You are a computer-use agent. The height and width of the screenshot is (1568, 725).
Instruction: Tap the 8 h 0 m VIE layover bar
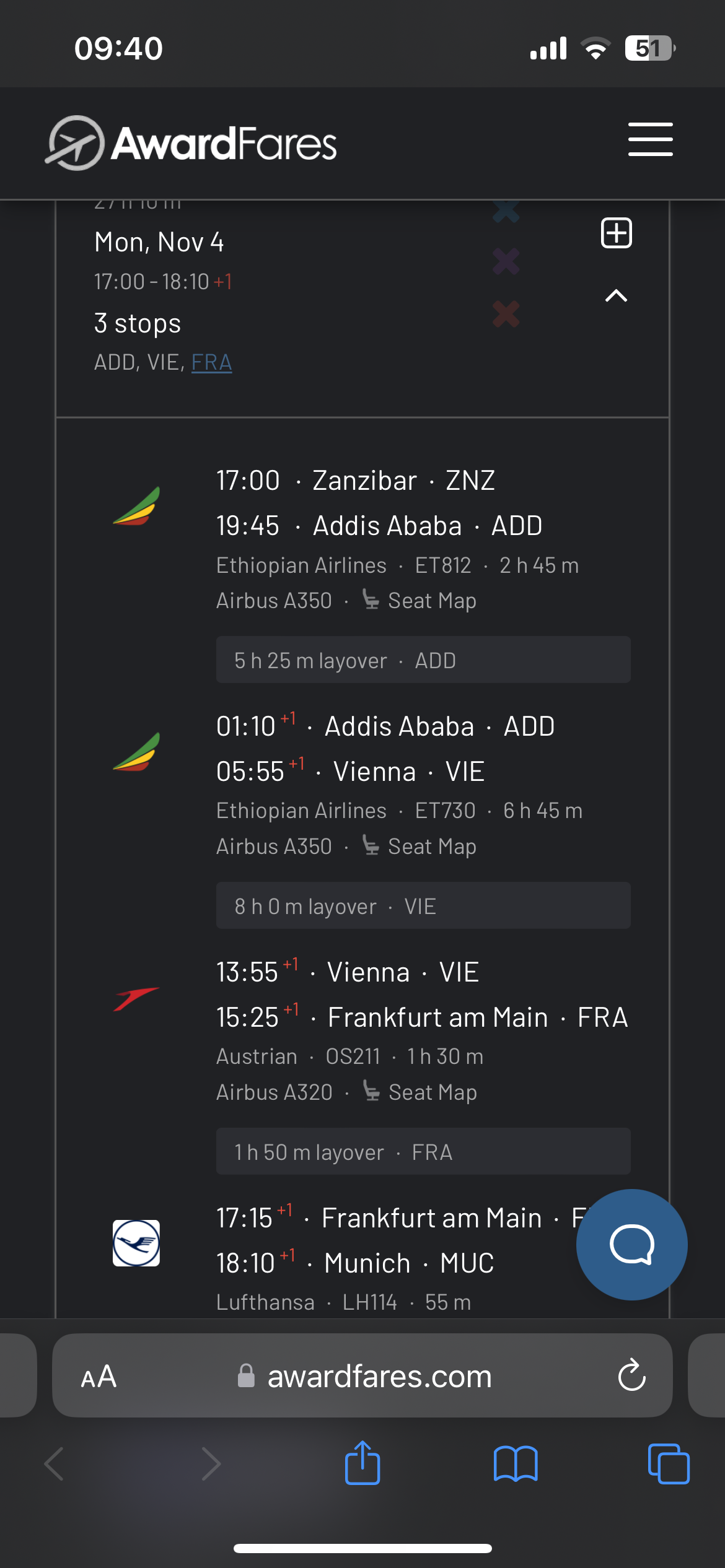[x=423, y=906]
